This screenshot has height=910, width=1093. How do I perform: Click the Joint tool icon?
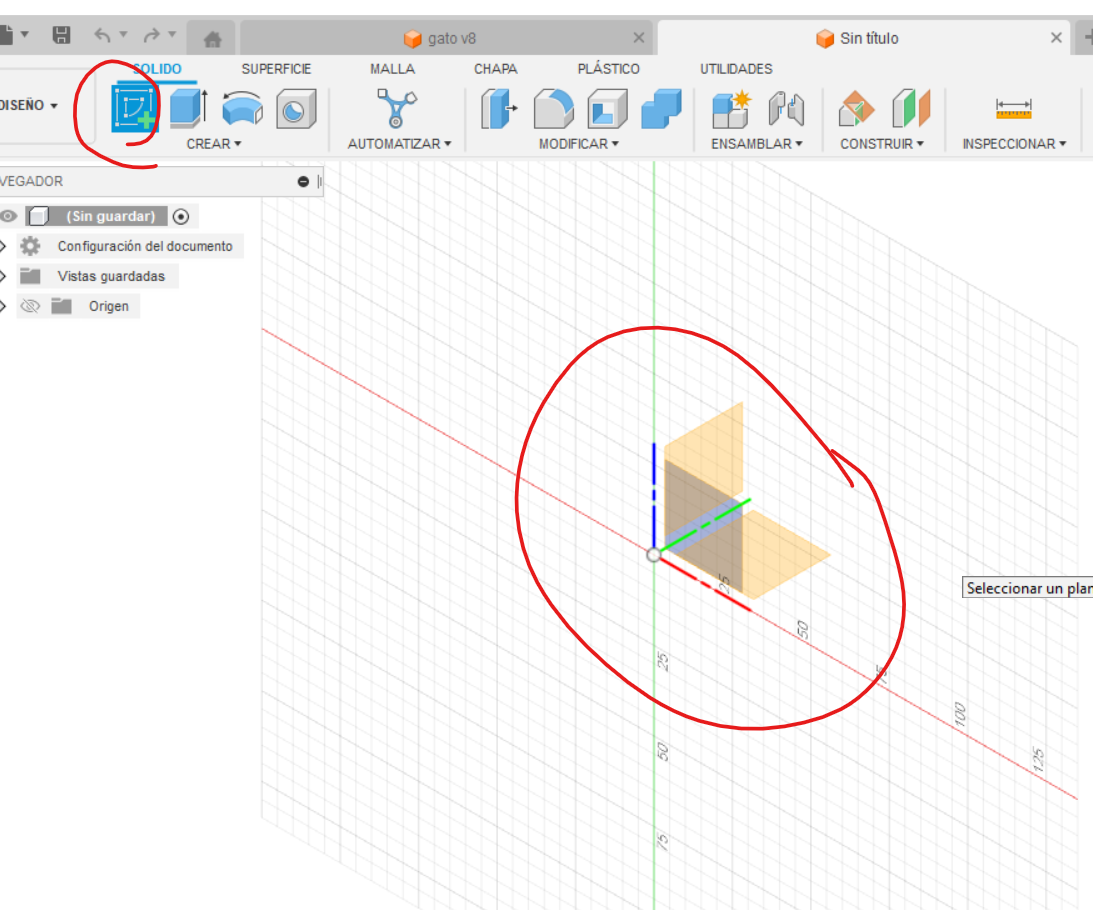pyautogui.click(x=786, y=109)
